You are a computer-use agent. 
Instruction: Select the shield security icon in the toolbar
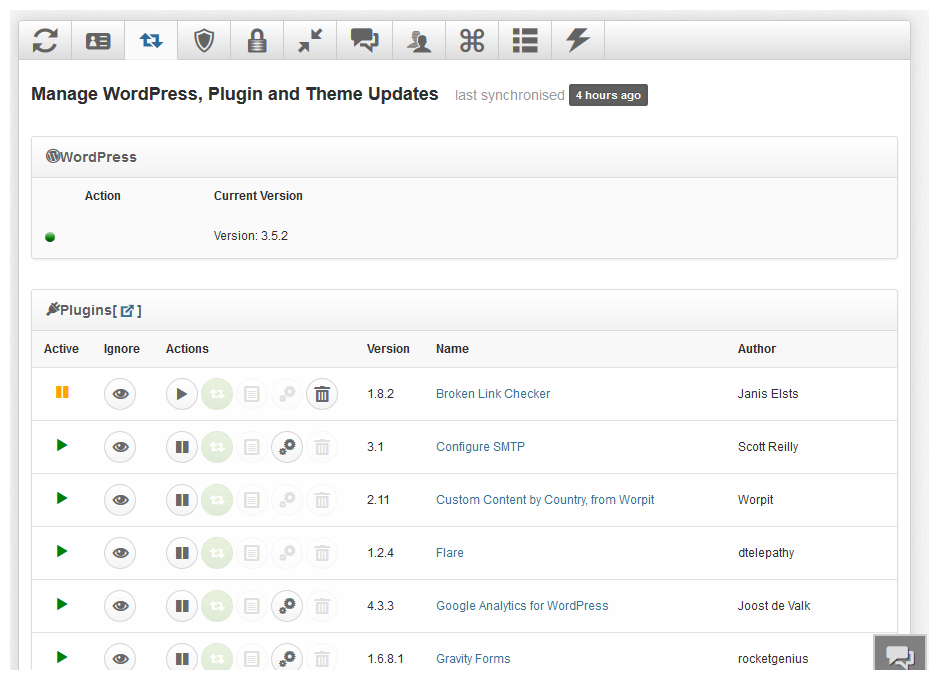pyautogui.click(x=204, y=40)
